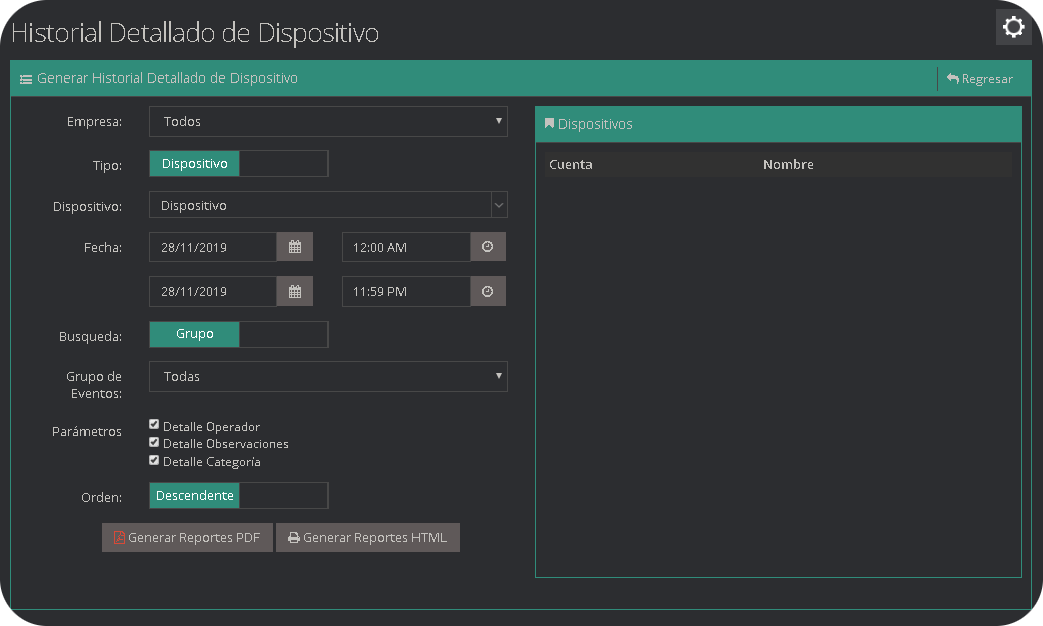This screenshot has width=1043, height=626.
Task: Click the calendar icon for the start date
Action: coord(294,246)
